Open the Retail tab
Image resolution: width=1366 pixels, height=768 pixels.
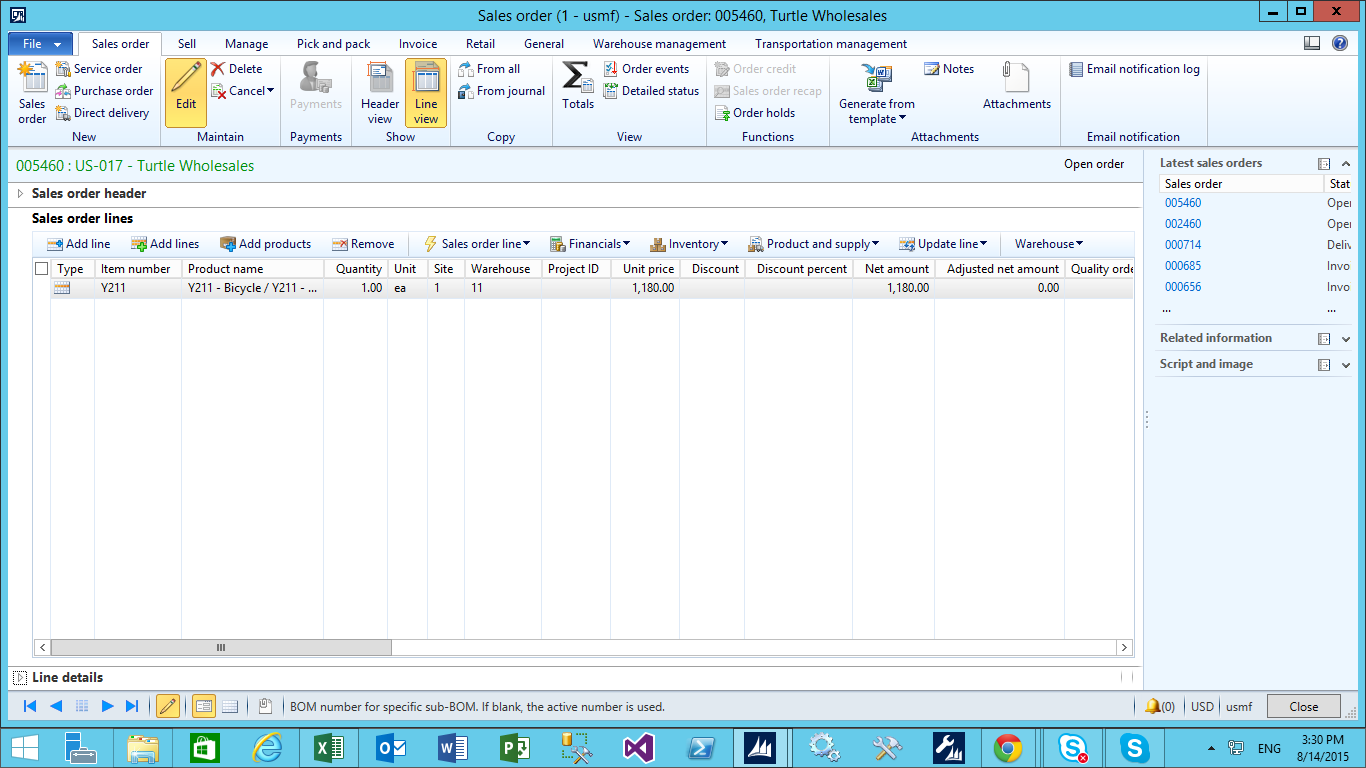480,44
